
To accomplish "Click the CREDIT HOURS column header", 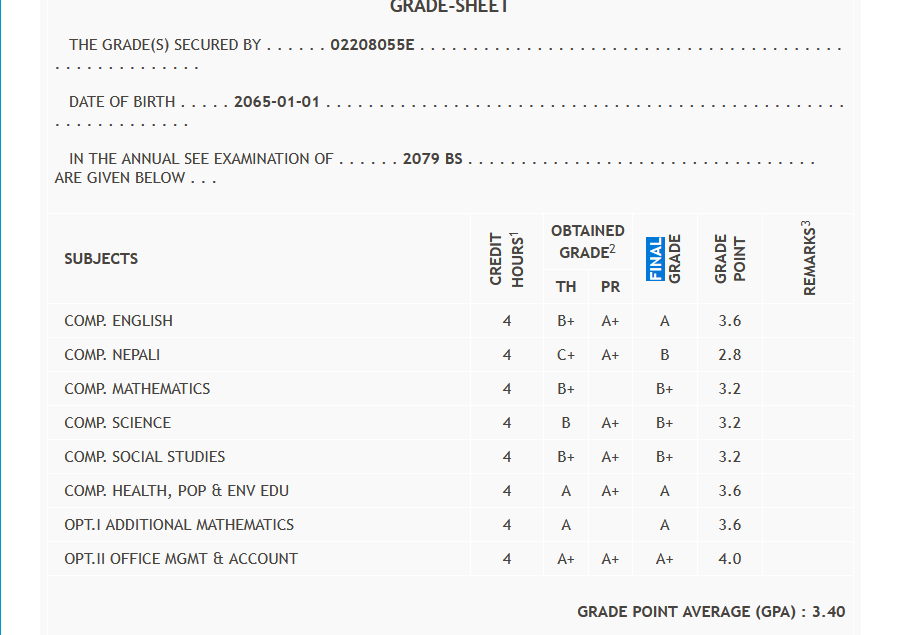I will click(x=507, y=259).
